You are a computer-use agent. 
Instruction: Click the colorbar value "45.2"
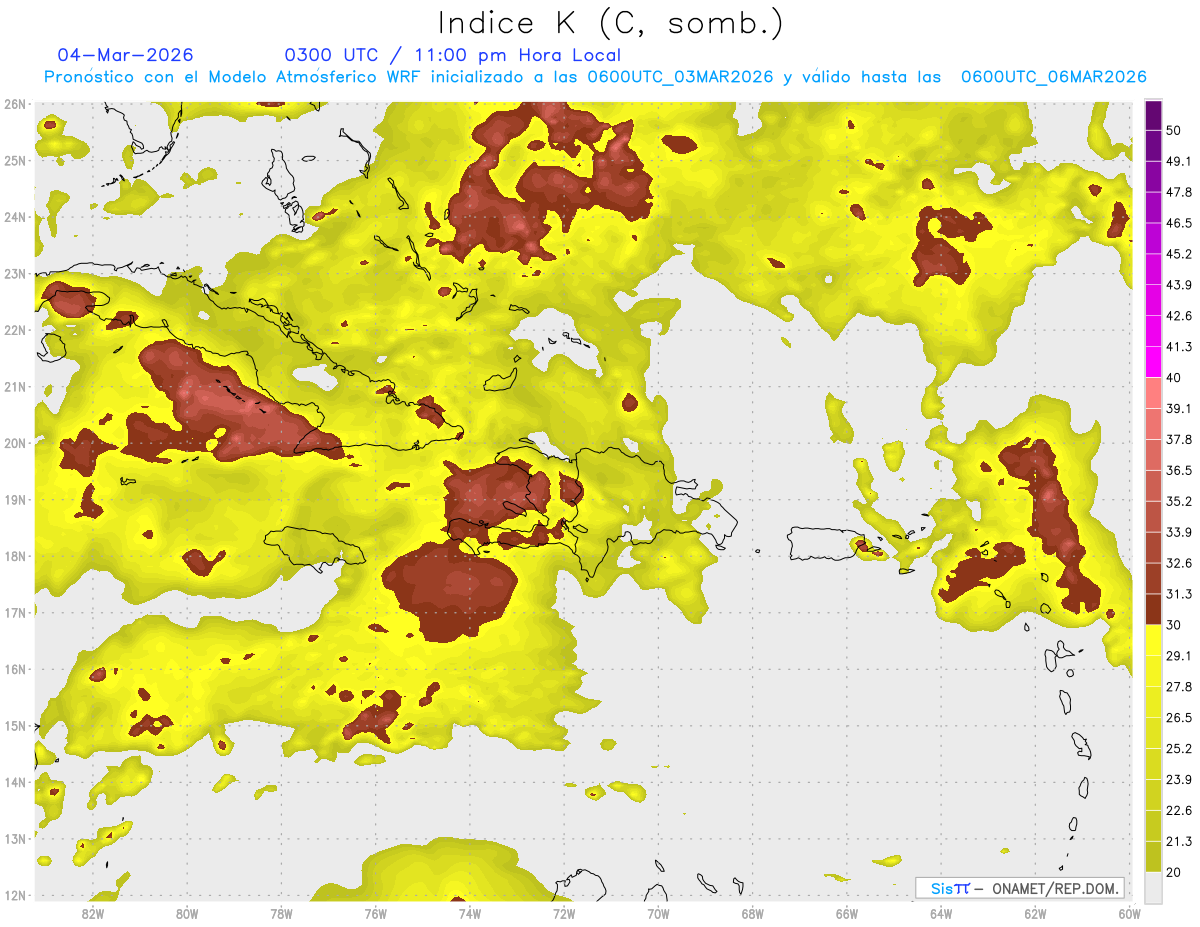(x=1179, y=254)
